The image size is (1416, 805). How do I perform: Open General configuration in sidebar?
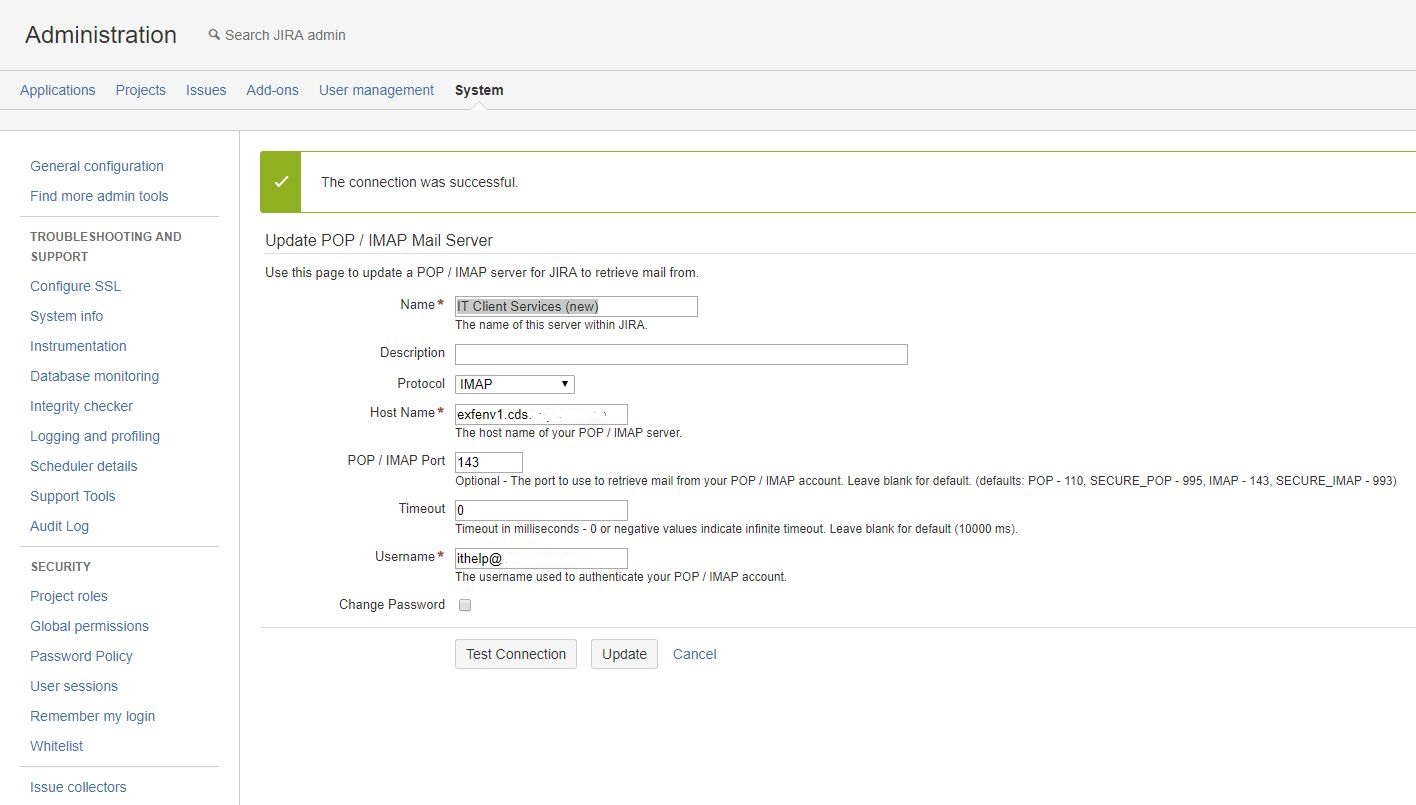97,166
